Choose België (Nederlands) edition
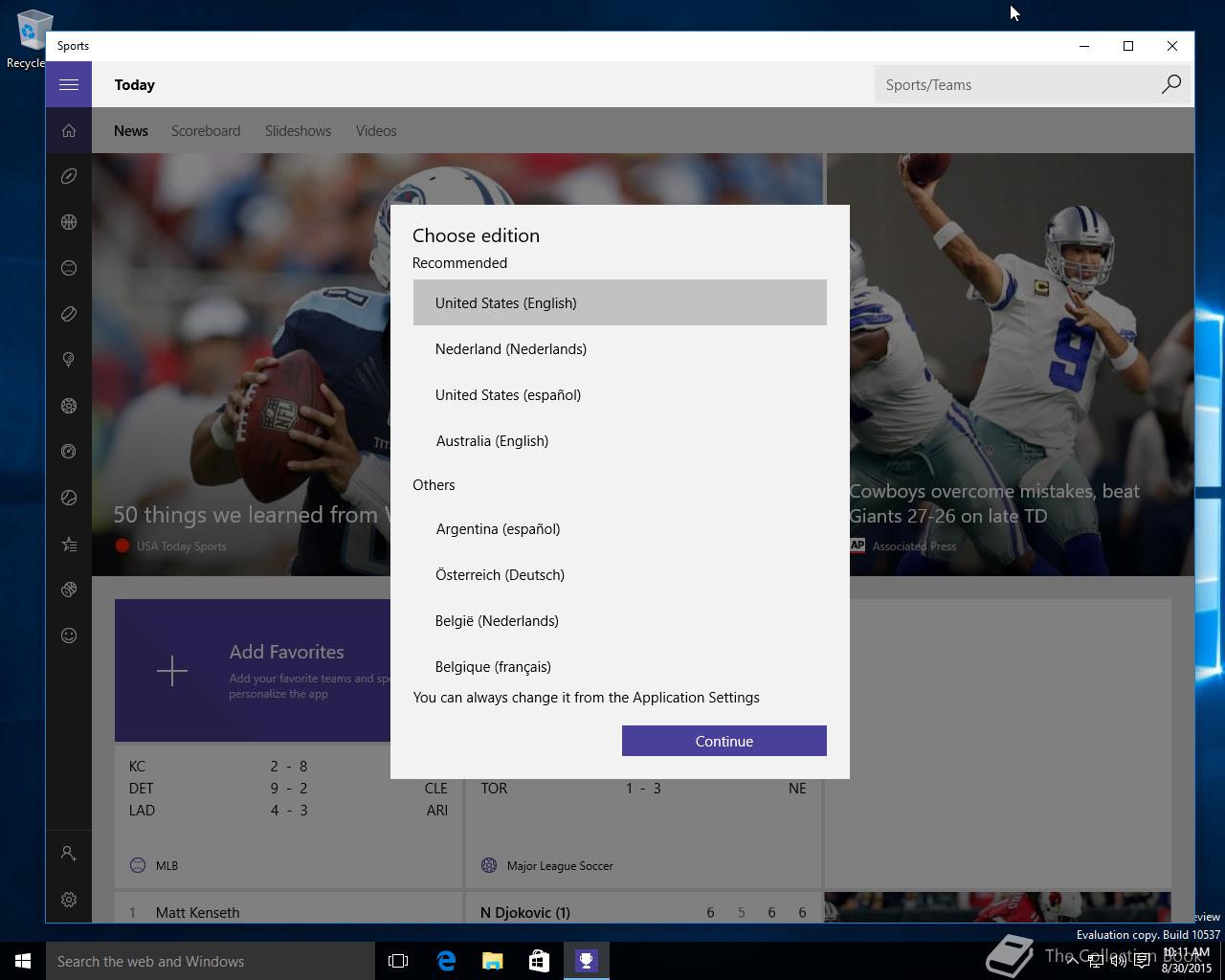This screenshot has height=980, width=1225. (x=620, y=620)
